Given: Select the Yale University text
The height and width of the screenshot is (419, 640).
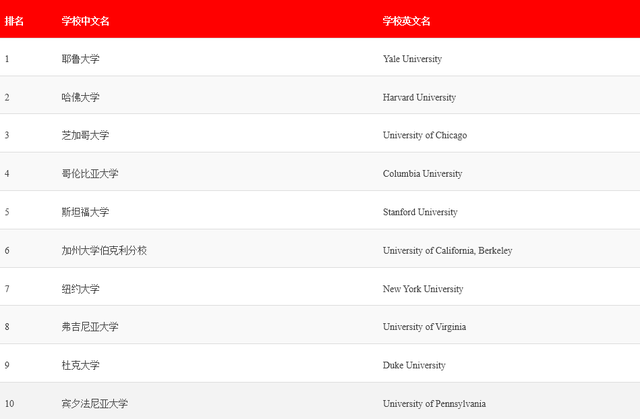Looking at the screenshot, I should pos(412,59).
